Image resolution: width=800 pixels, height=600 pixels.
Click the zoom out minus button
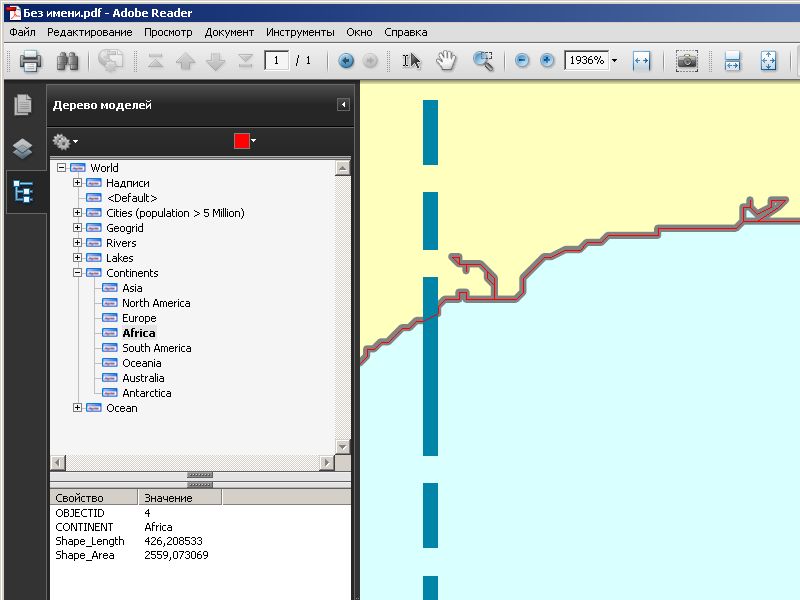coord(522,61)
